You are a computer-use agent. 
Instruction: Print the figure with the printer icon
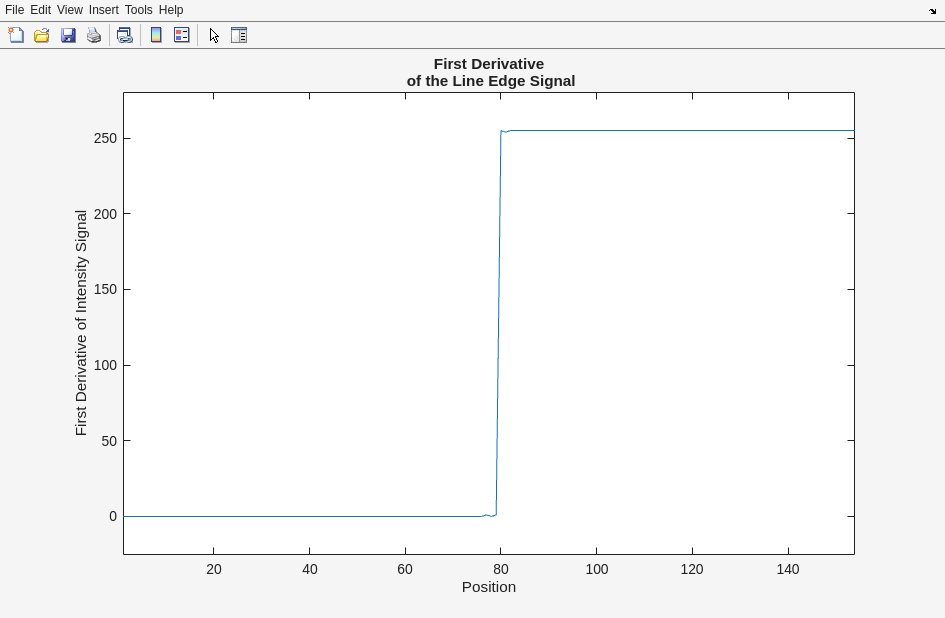tap(94, 35)
